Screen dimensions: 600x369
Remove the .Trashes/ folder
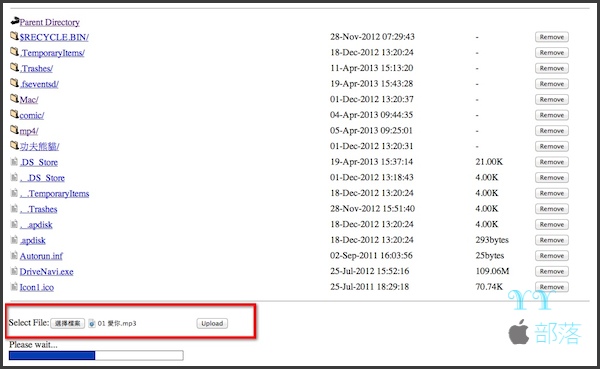tap(552, 69)
